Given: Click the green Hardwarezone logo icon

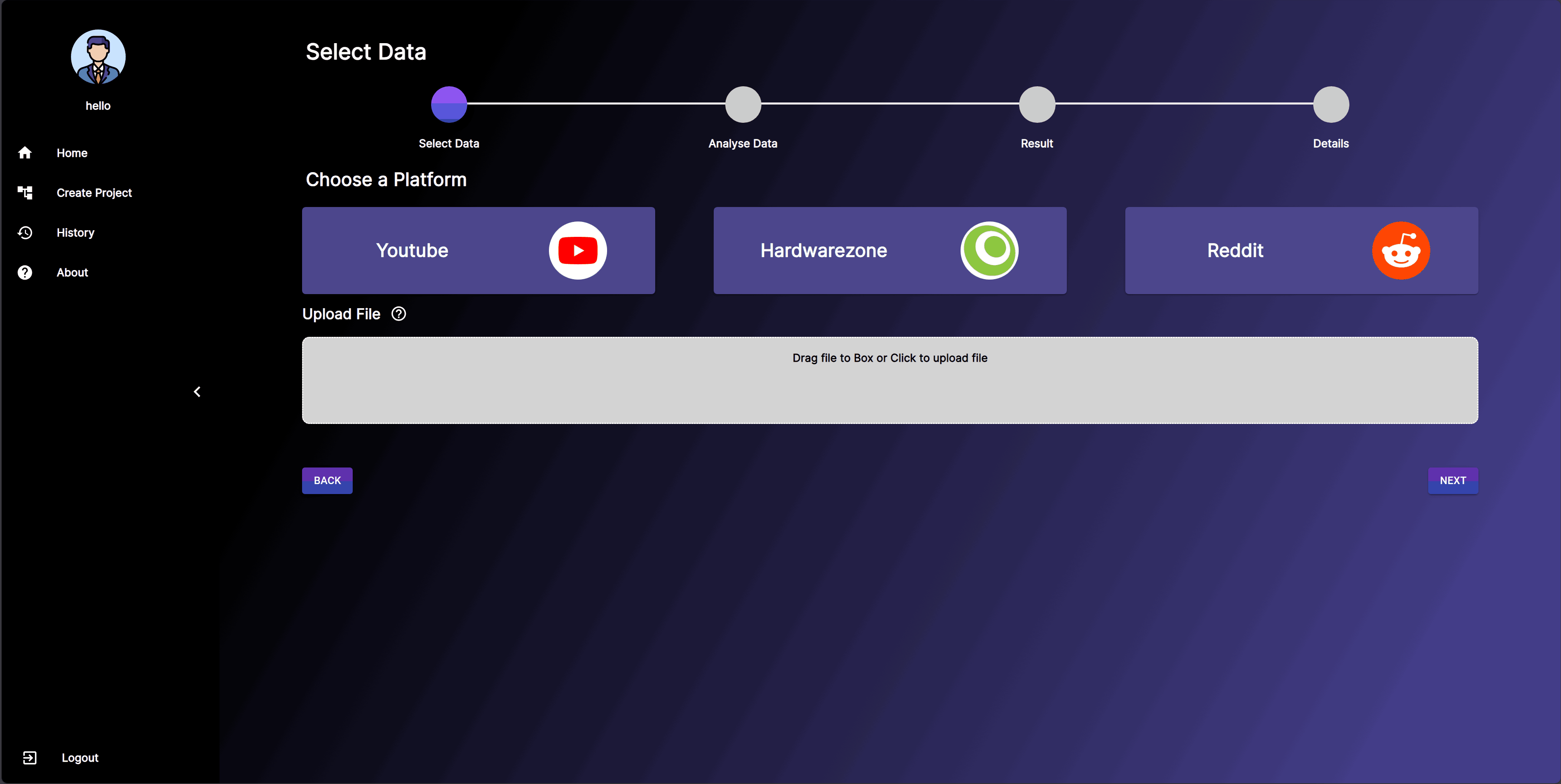Looking at the screenshot, I should point(990,251).
